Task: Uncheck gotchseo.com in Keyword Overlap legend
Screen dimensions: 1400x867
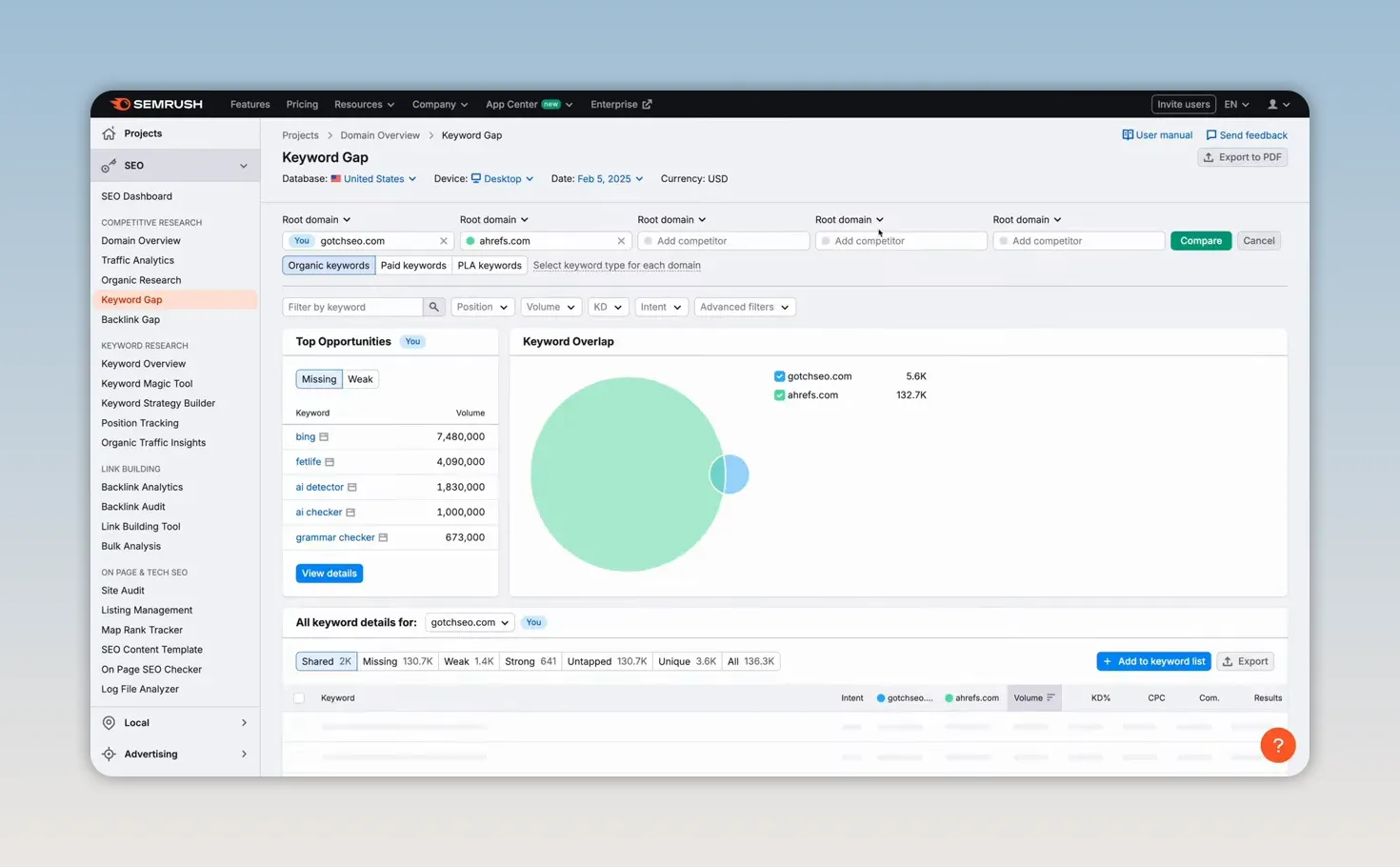Action: coord(780,376)
